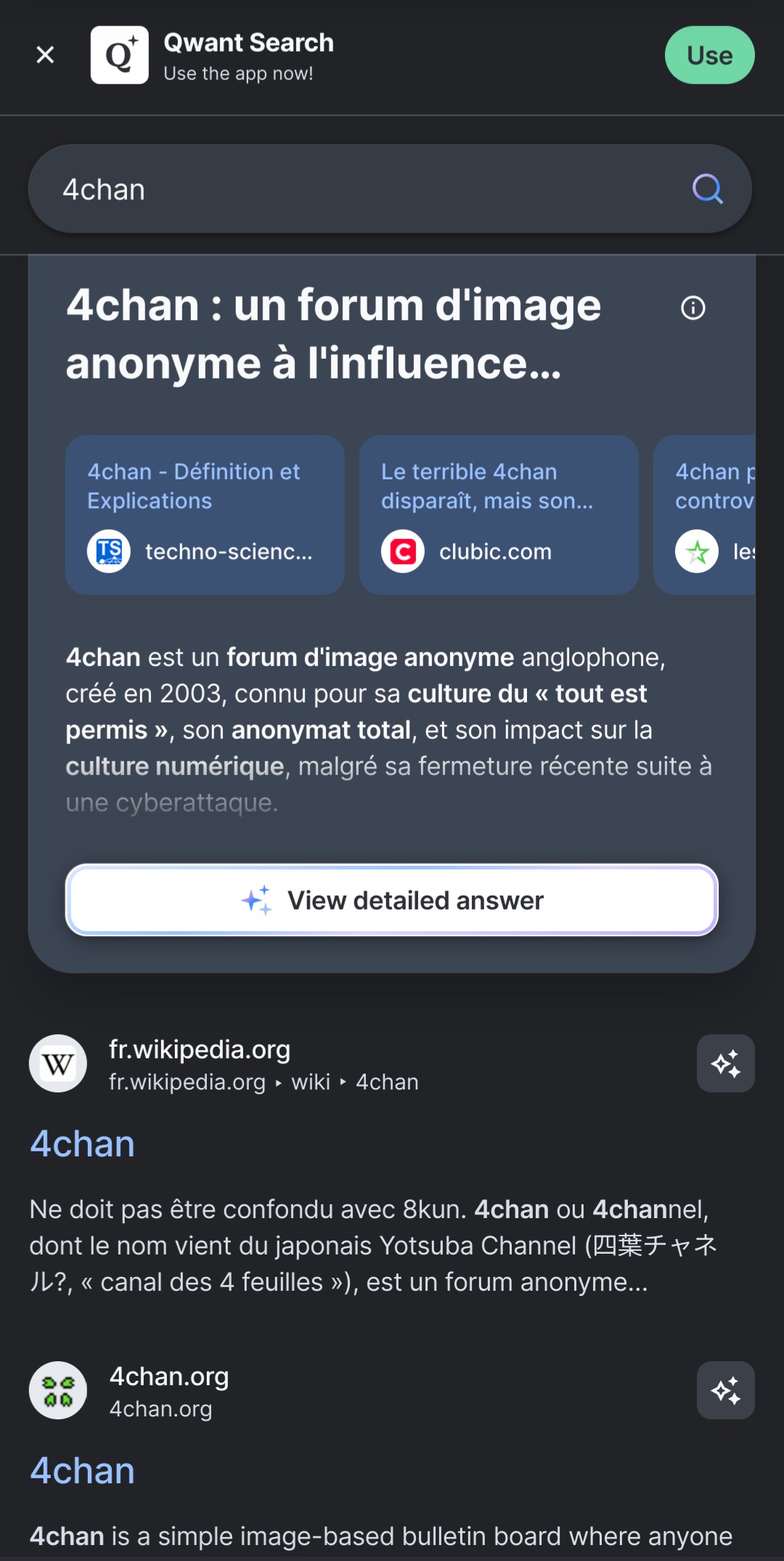The image size is (784, 1561).
Task: Open the 4chan.org result title link
Action: coord(82,1471)
